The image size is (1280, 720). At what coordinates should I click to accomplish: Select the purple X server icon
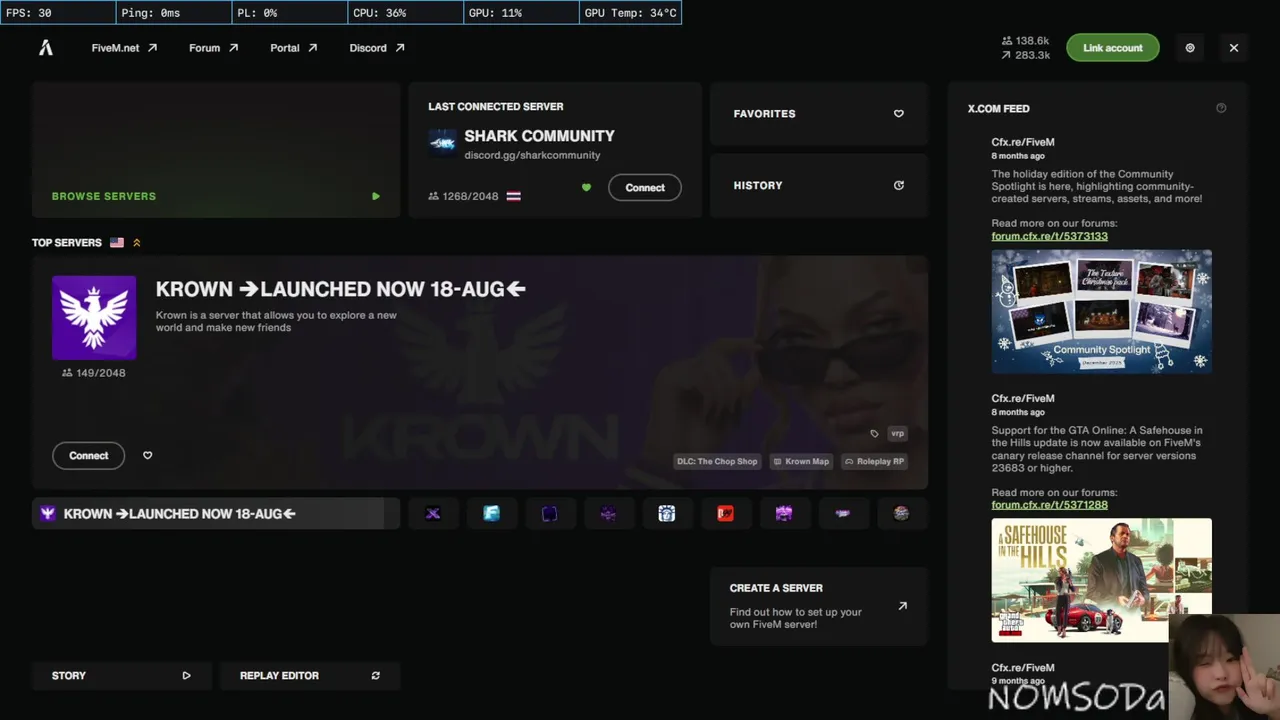point(433,514)
